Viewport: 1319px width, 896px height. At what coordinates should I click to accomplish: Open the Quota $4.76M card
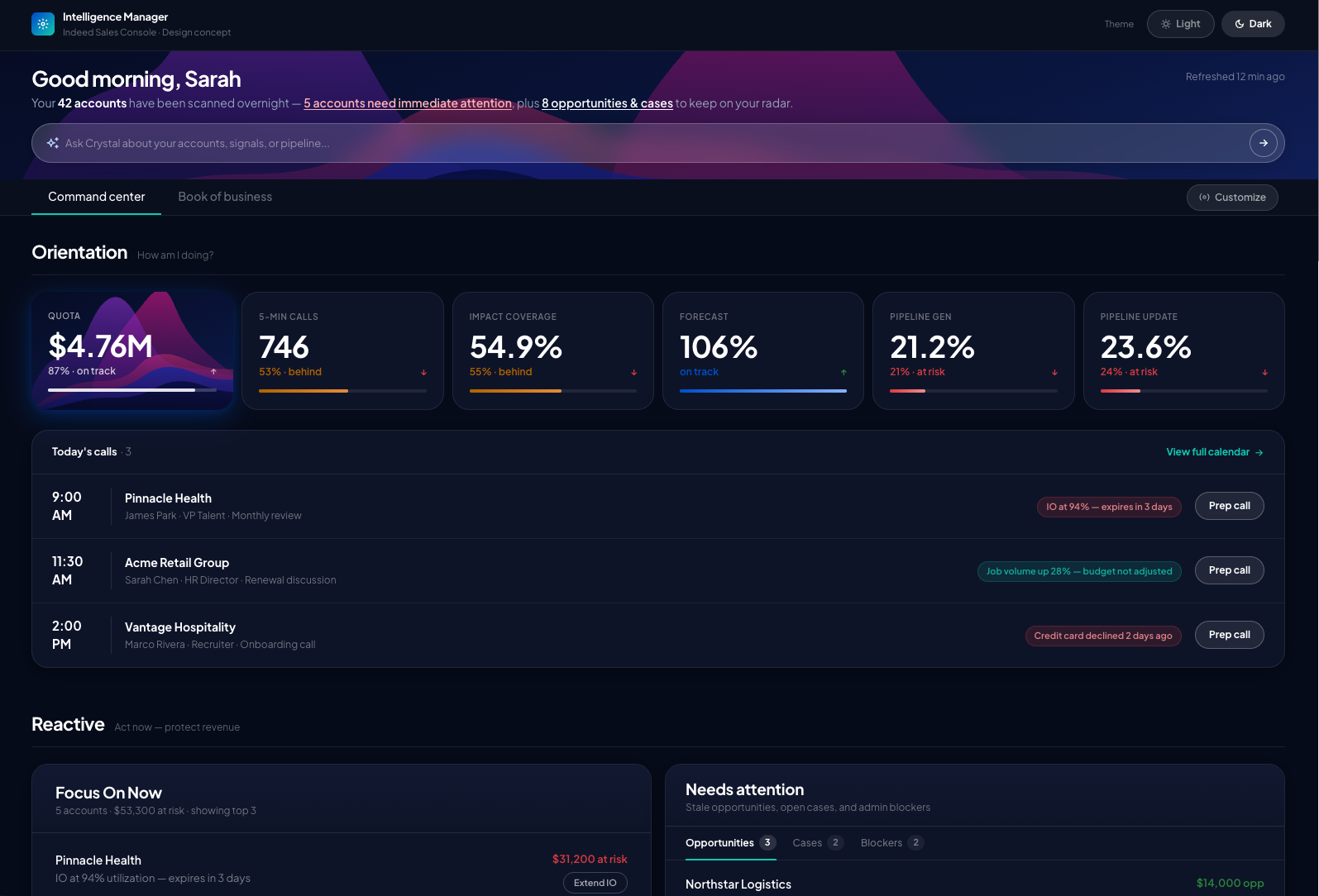point(132,350)
